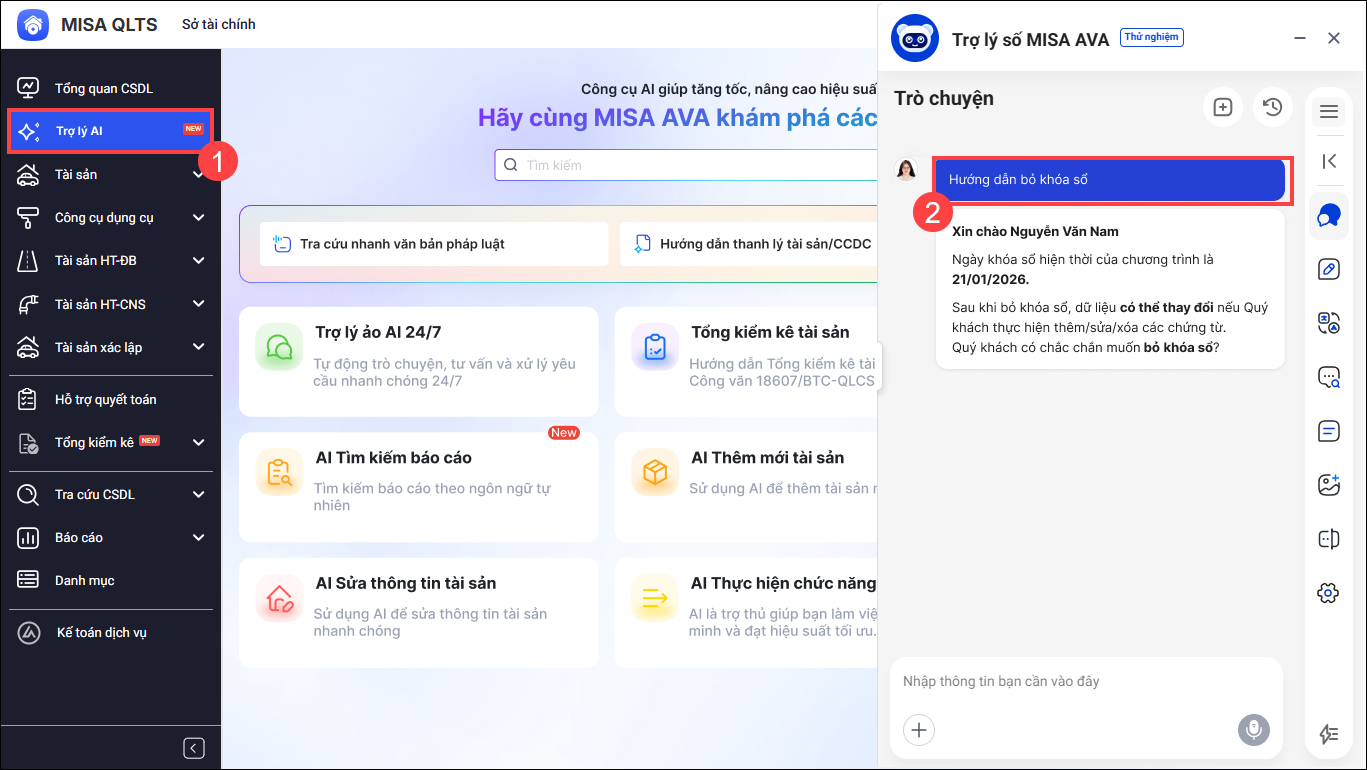Viewport: 1367px width, 770px height.
Task: Click the user avatar beside the message
Action: pyautogui.click(x=907, y=169)
